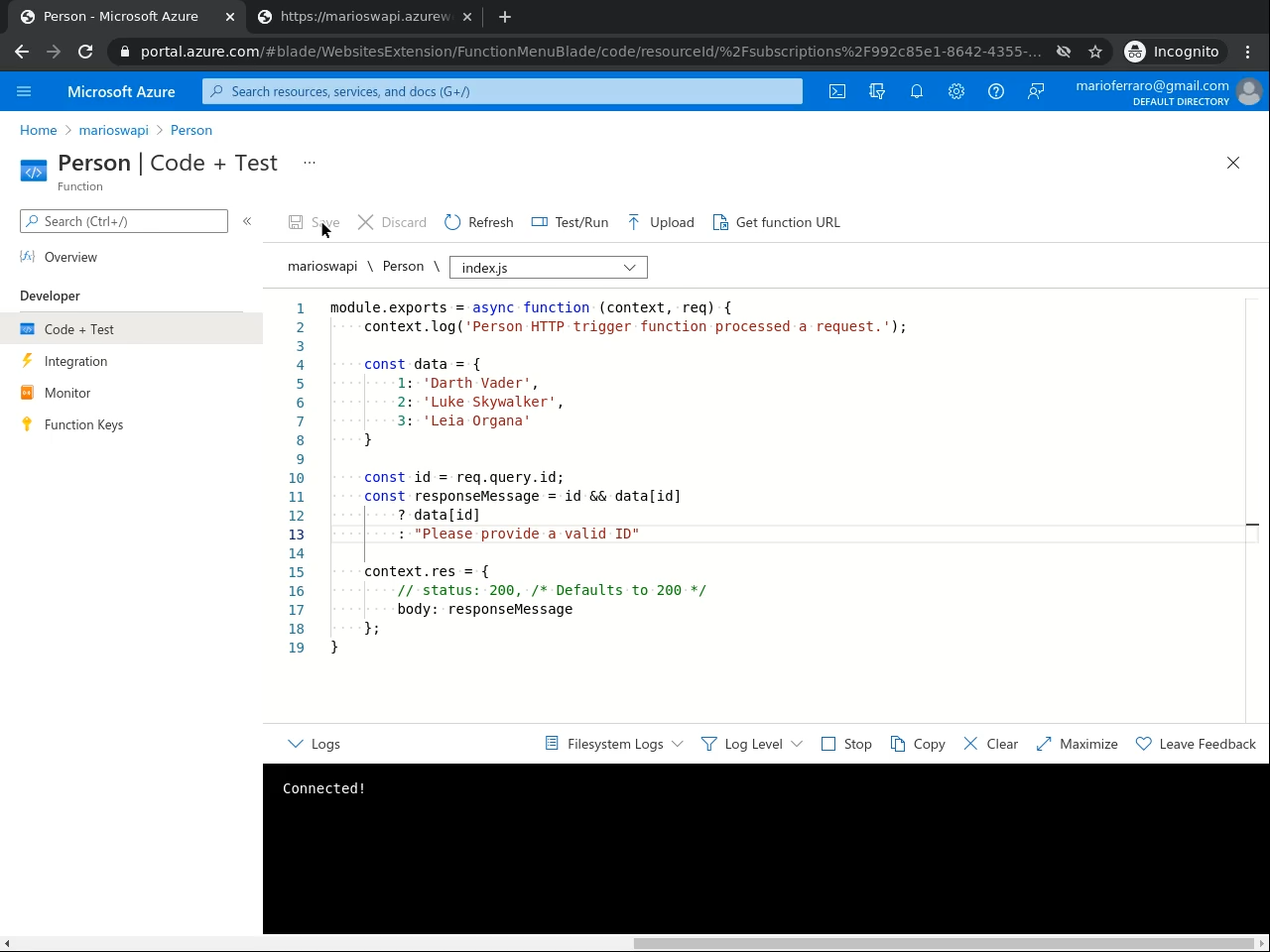1270x952 pixels.
Task: Click the help question mark icon
Action: [996, 91]
